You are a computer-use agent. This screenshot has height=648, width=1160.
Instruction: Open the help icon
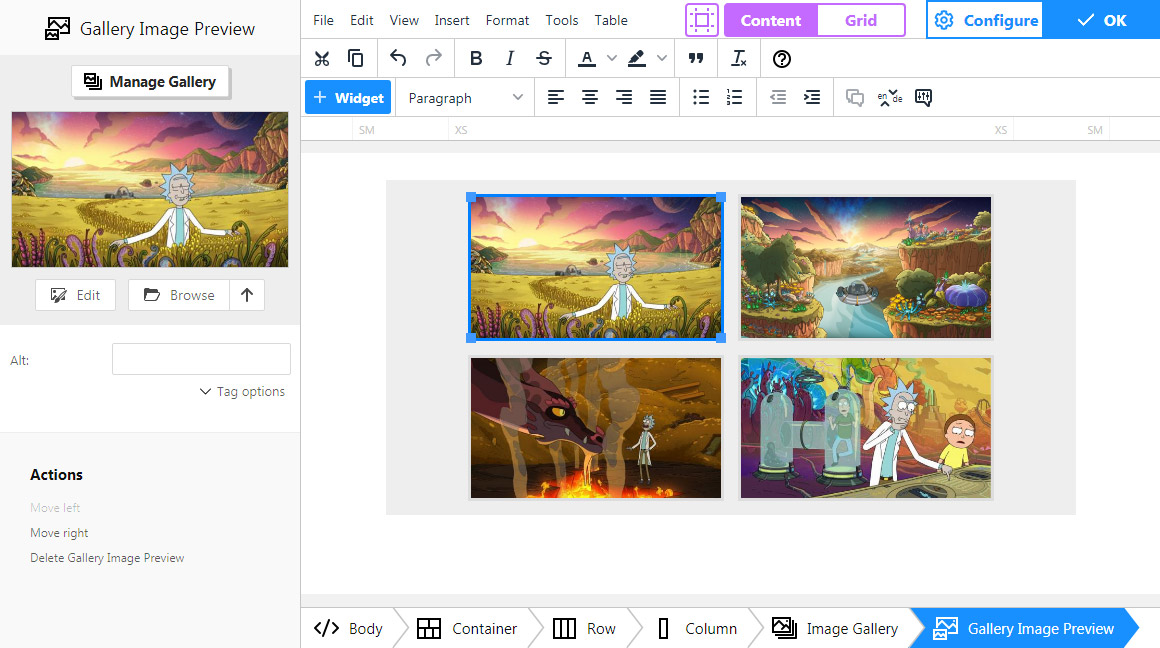782,58
